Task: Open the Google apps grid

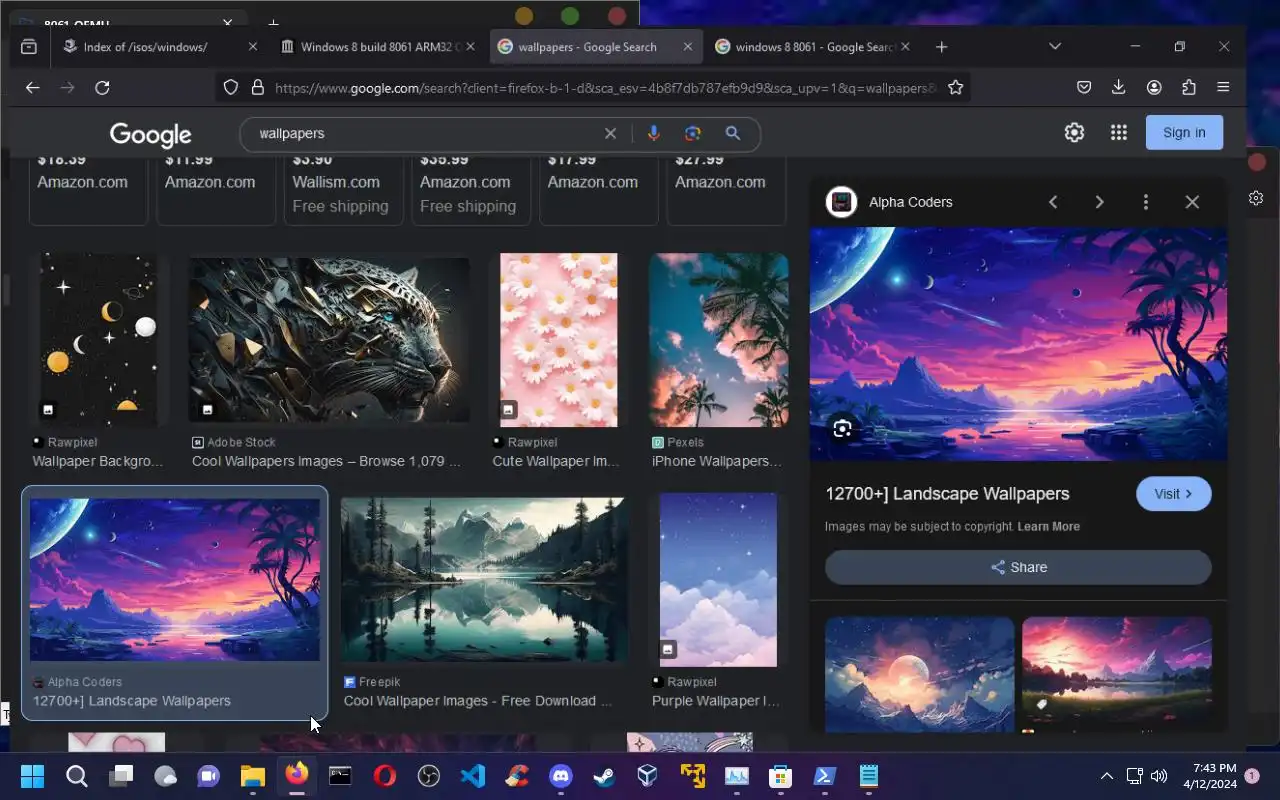Action: [x=1119, y=132]
